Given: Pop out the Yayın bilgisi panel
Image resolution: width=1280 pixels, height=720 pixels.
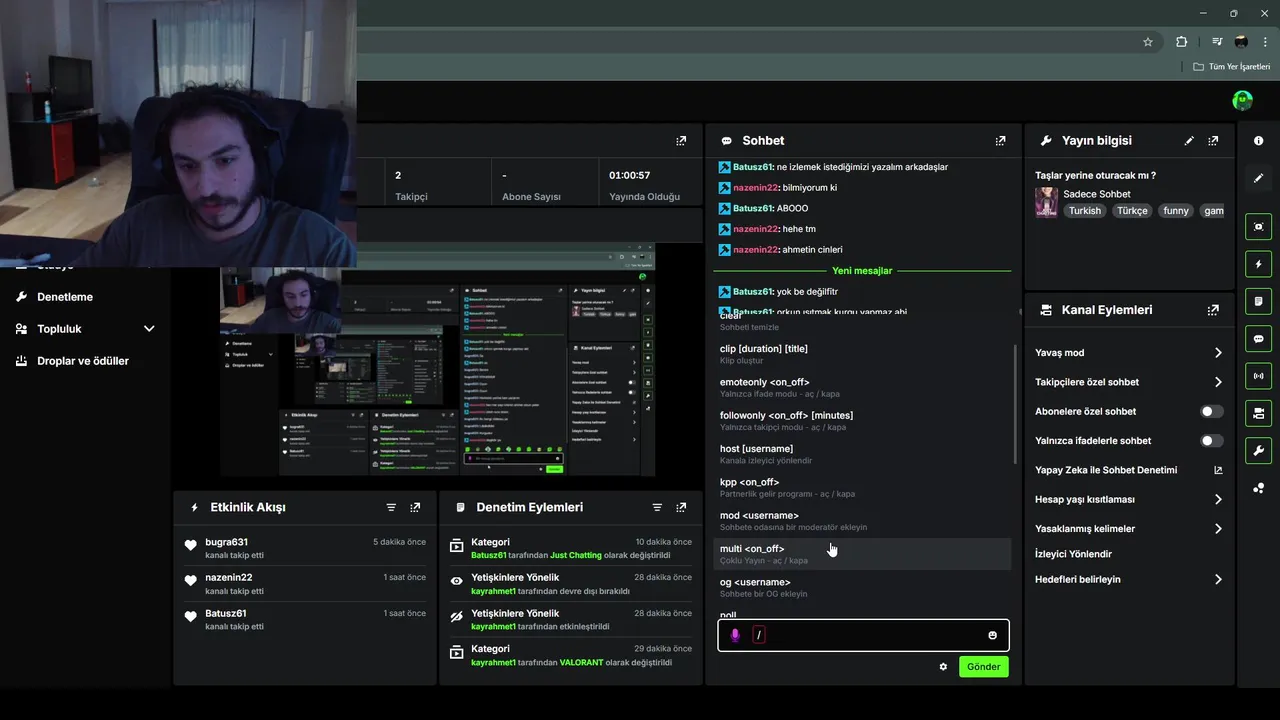Looking at the screenshot, I should tap(1213, 141).
